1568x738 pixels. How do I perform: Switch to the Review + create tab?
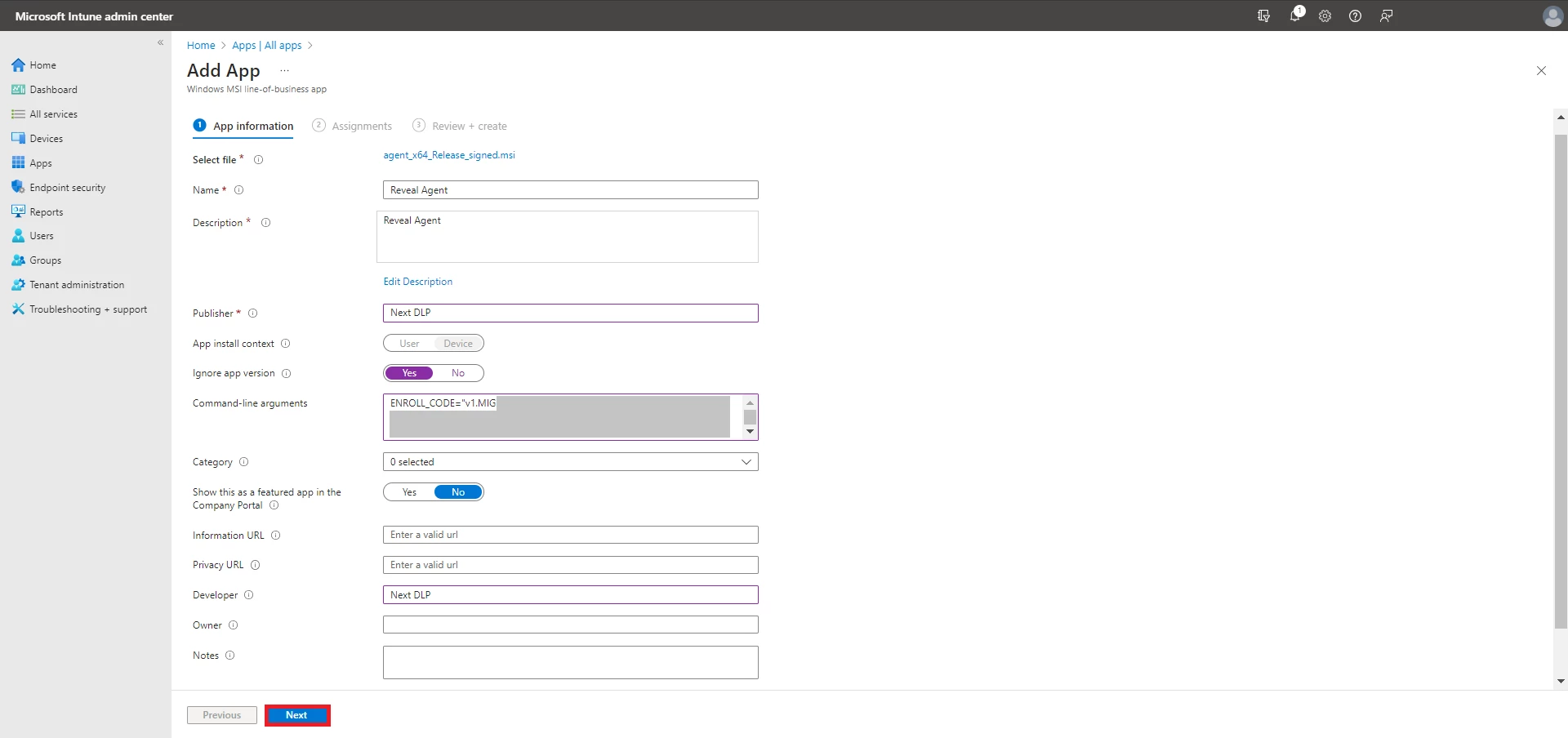(x=460, y=127)
